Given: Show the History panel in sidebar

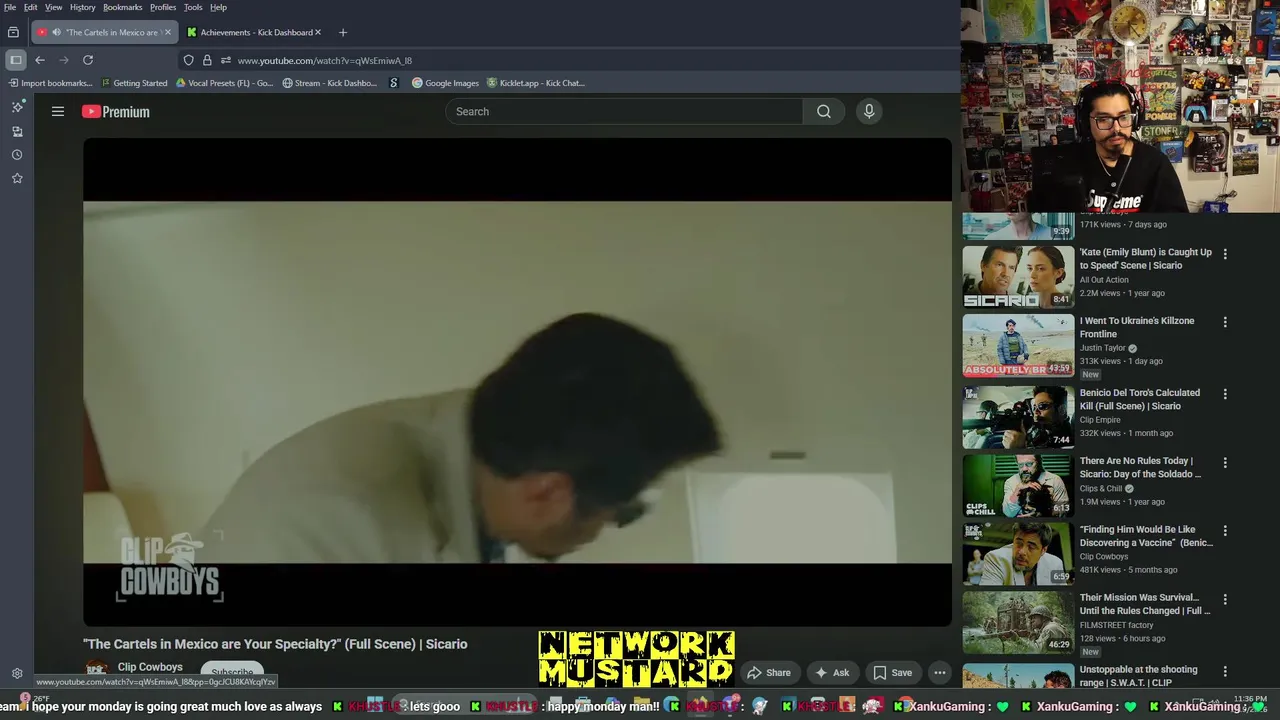Looking at the screenshot, I should pyautogui.click(x=17, y=155).
